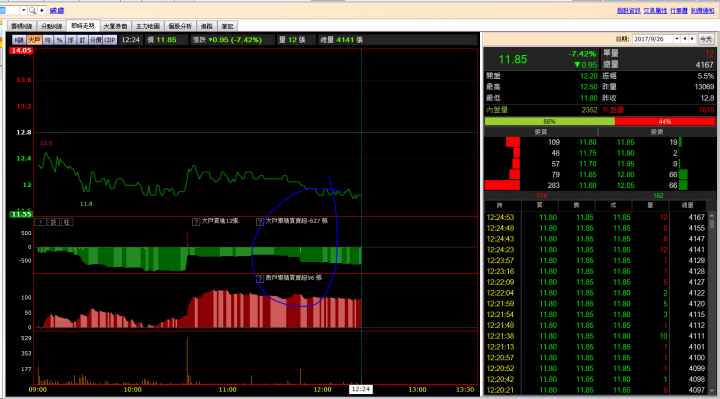
Task: Open the 個股資訊 link
Action: (629, 11)
